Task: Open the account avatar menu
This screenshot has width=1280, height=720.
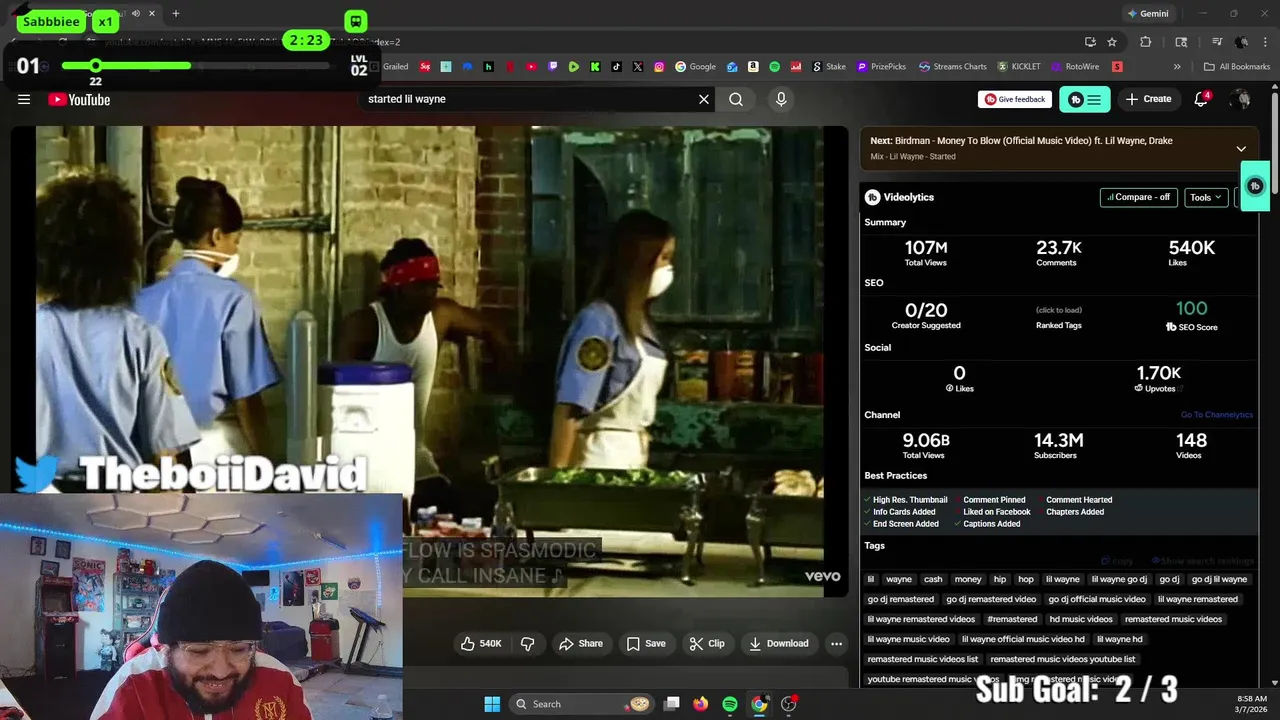Action: pyautogui.click(x=1241, y=99)
